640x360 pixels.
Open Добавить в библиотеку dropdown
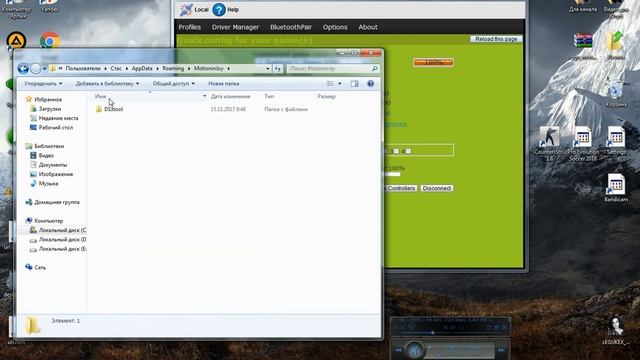click(107, 84)
